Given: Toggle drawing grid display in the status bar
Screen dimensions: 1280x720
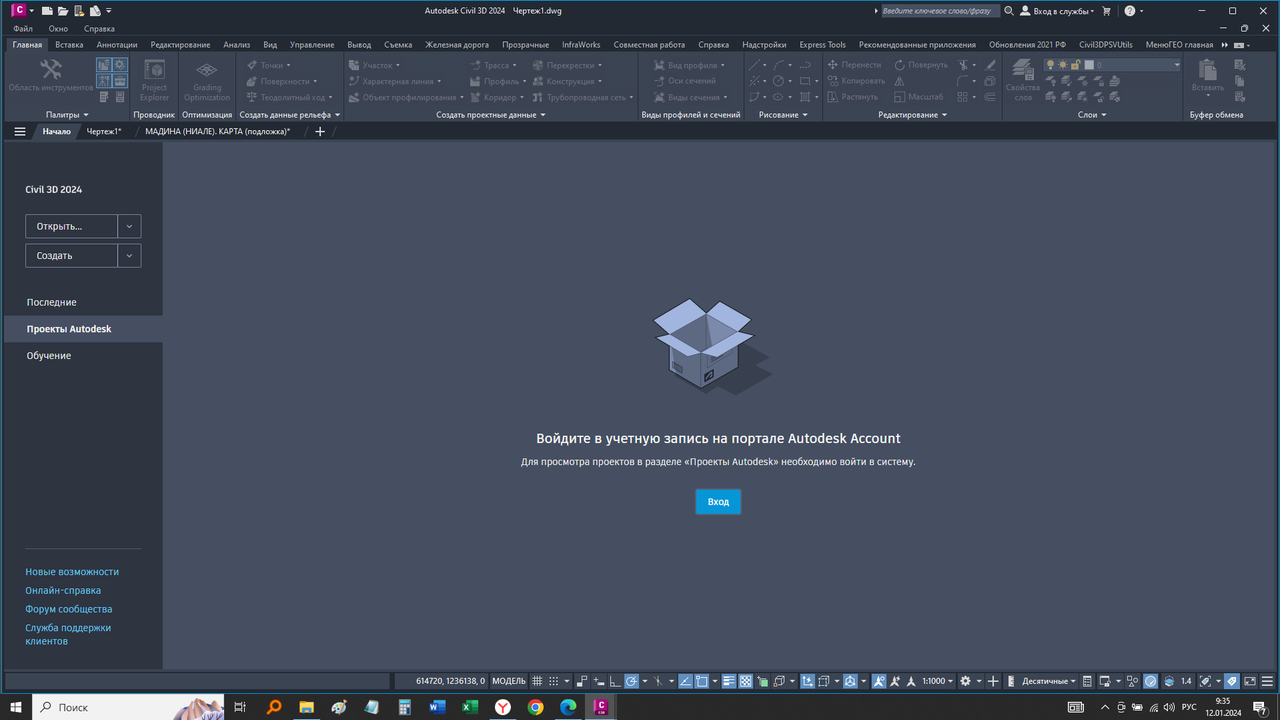Looking at the screenshot, I should tap(538, 681).
